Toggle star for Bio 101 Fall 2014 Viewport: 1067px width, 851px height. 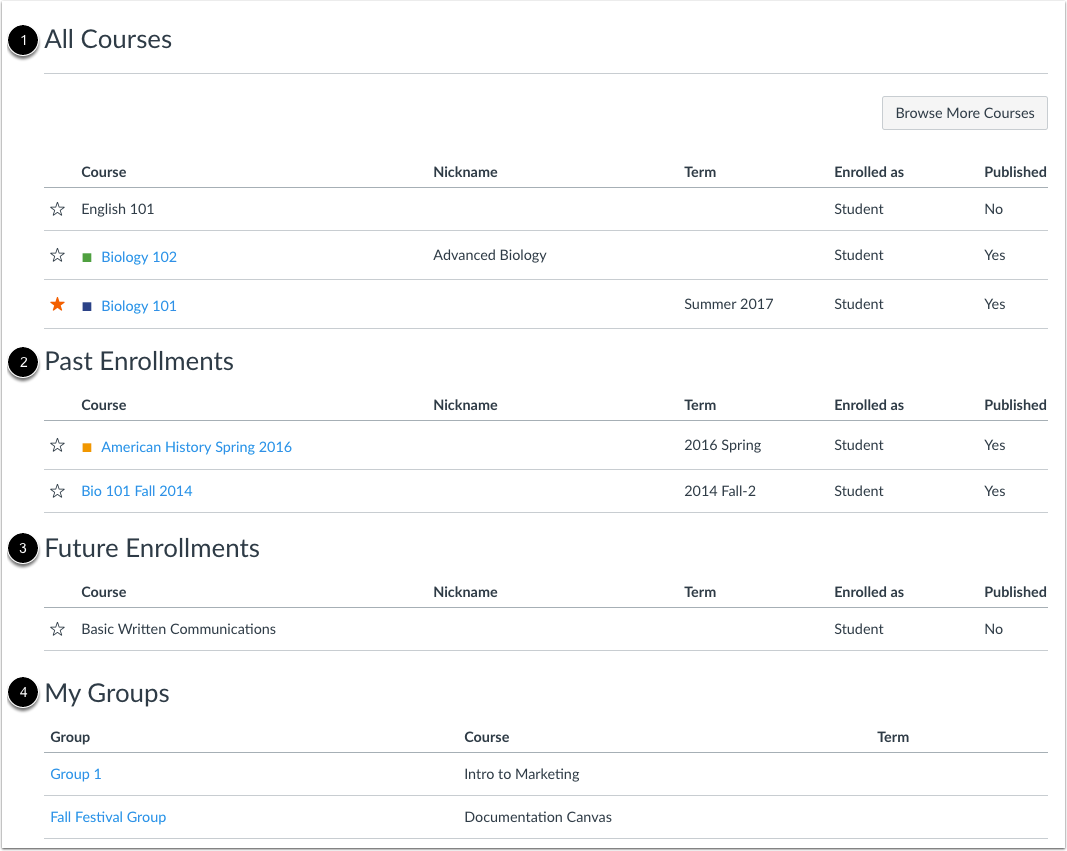coord(57,491)
